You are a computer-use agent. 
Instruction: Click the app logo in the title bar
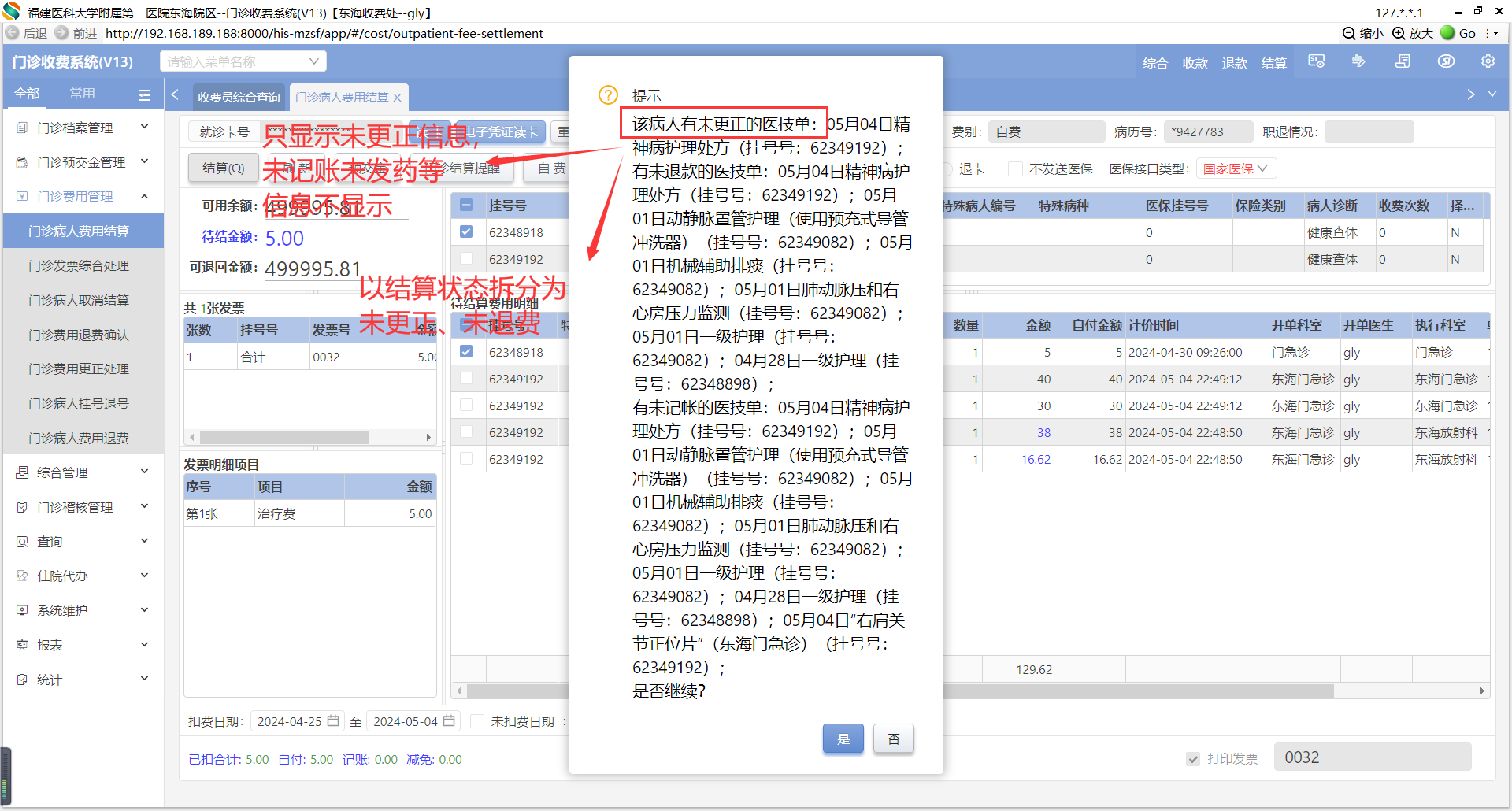(11, 12)
